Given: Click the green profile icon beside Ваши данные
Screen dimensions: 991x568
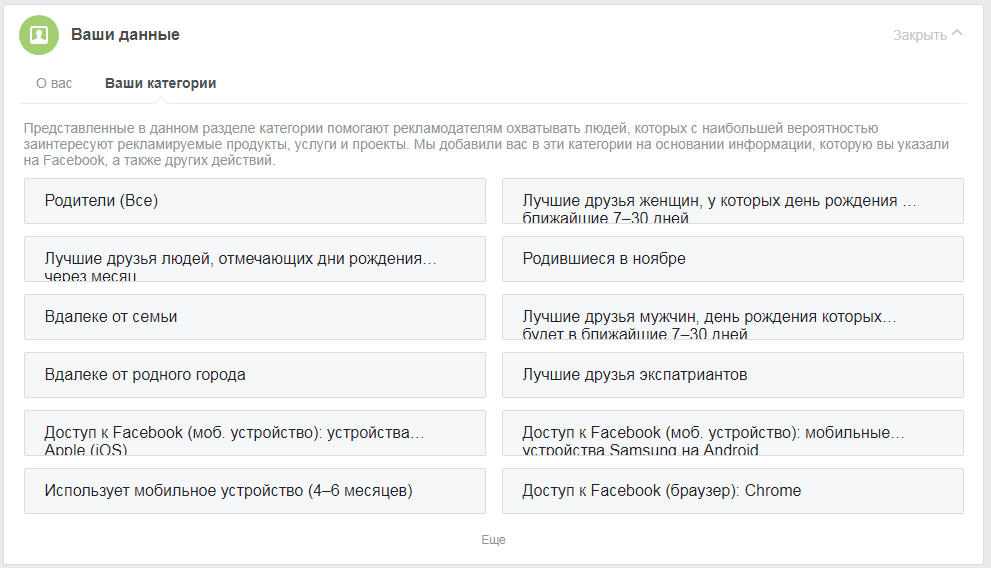Looking at the screenshot, I should coord(39,35).
